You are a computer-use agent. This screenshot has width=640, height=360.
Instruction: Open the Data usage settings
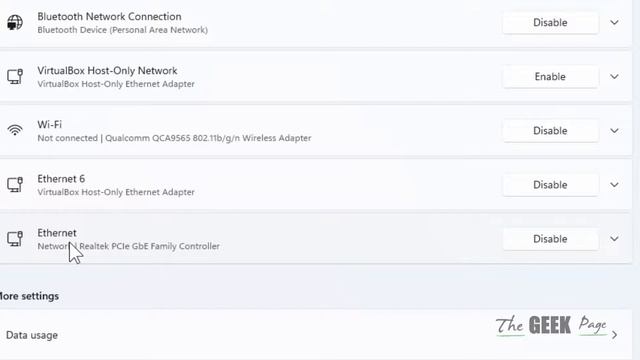pyautogui.click(x=315, y=335)
